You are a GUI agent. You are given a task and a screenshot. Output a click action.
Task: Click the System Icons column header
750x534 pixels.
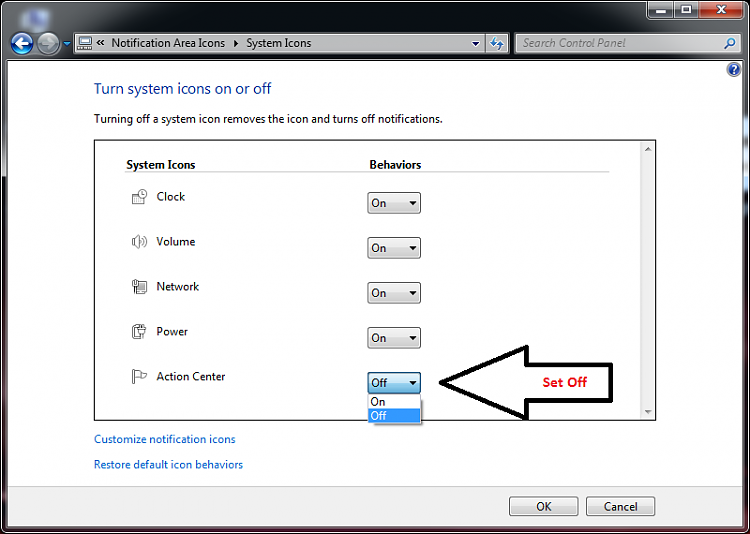pyautogui.click(x=161, y=165)
